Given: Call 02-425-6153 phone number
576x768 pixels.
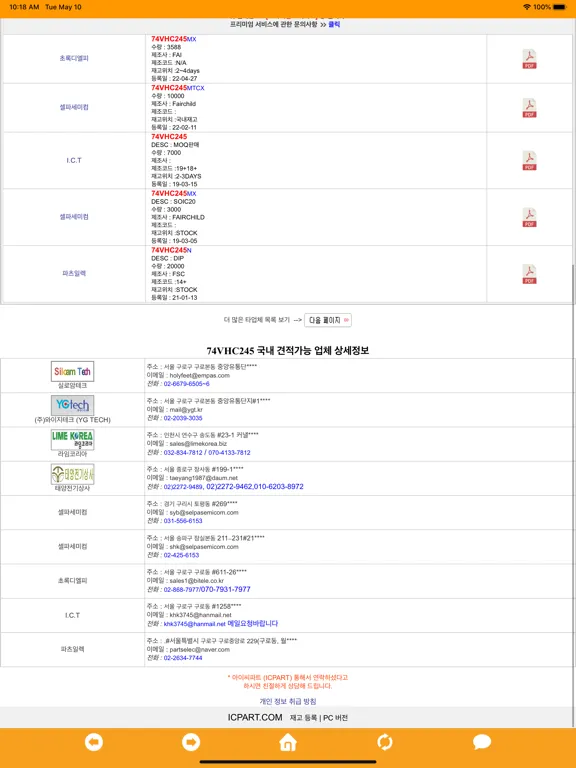Looking at the screenshot, I should click(181, 555).
